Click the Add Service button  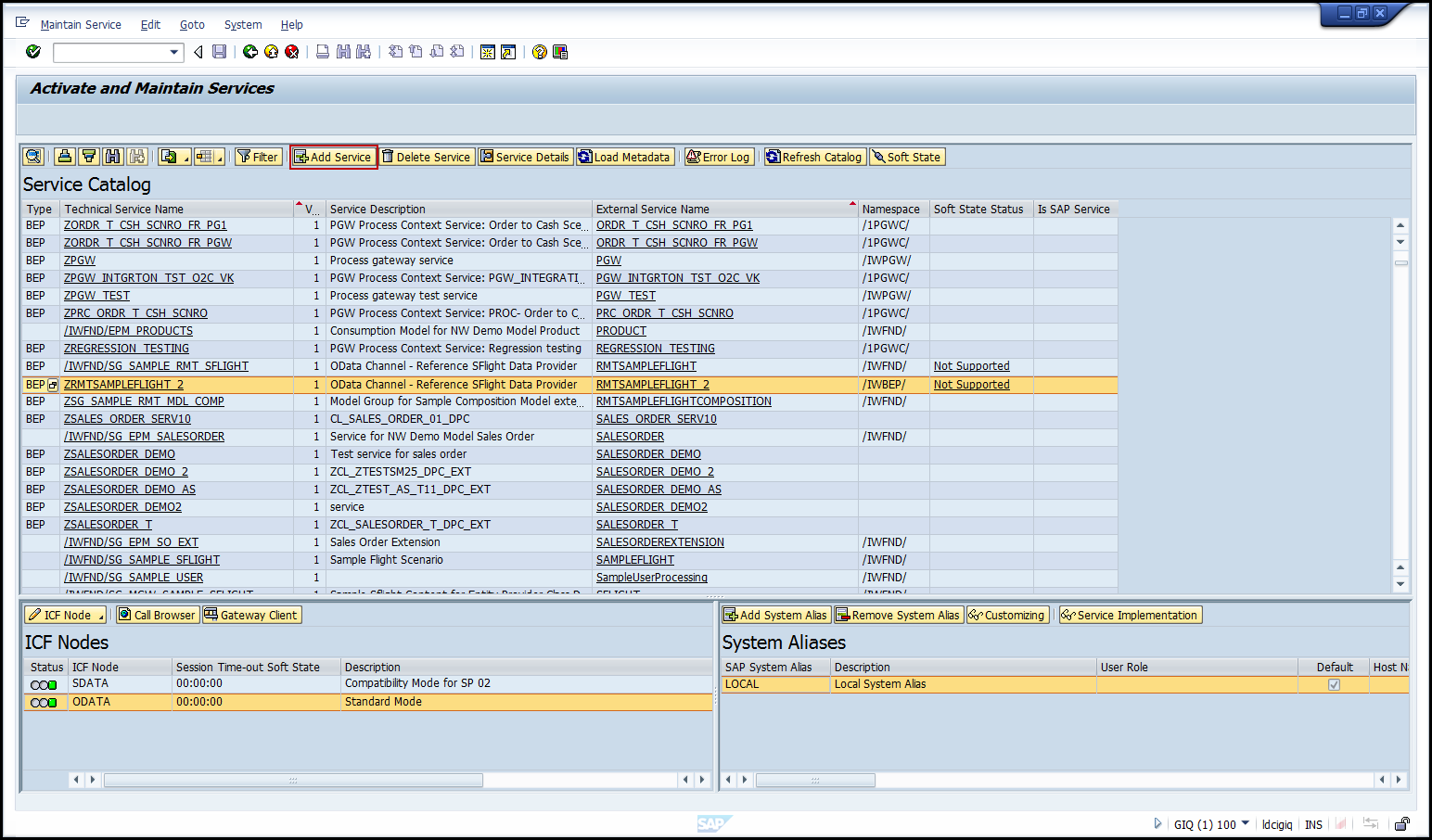pos(333,157)
